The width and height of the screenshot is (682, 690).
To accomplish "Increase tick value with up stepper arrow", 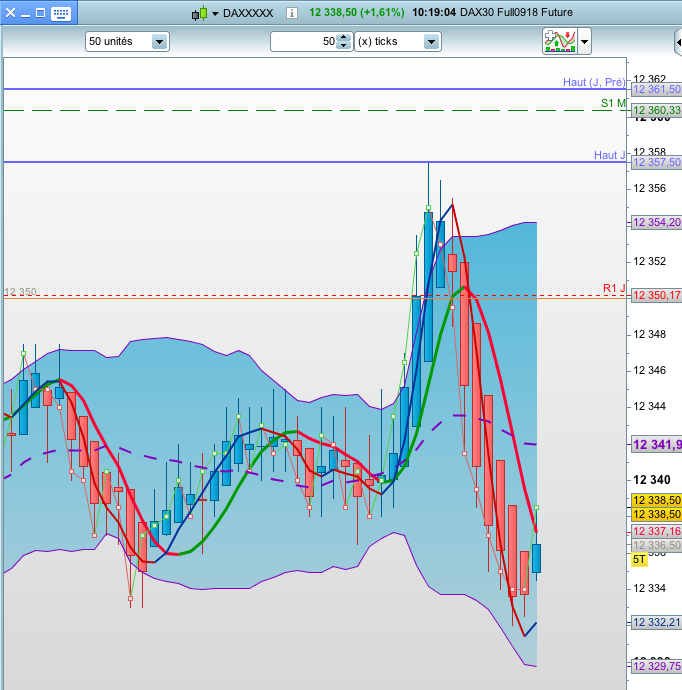I will [x=344, y=37].
